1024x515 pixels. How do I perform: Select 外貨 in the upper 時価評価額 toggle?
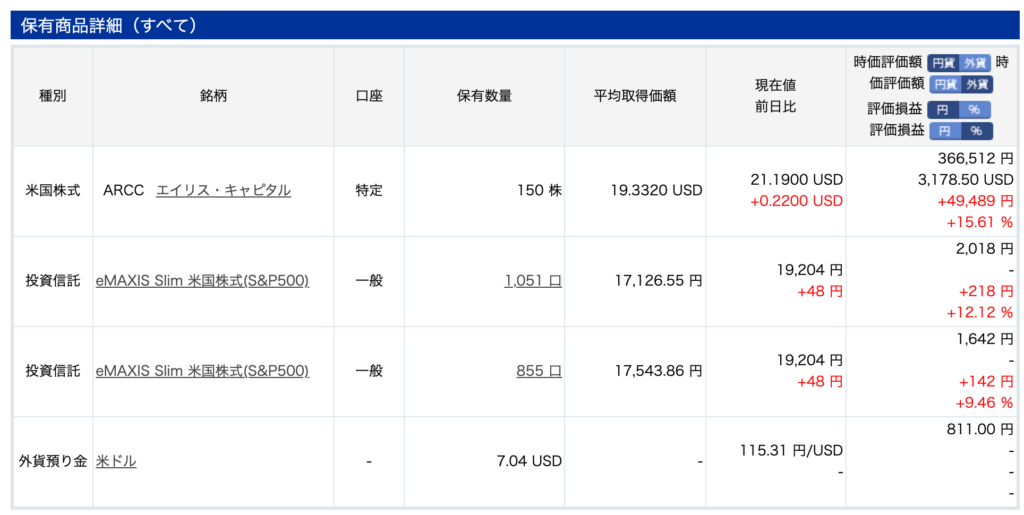click(975, 62)
